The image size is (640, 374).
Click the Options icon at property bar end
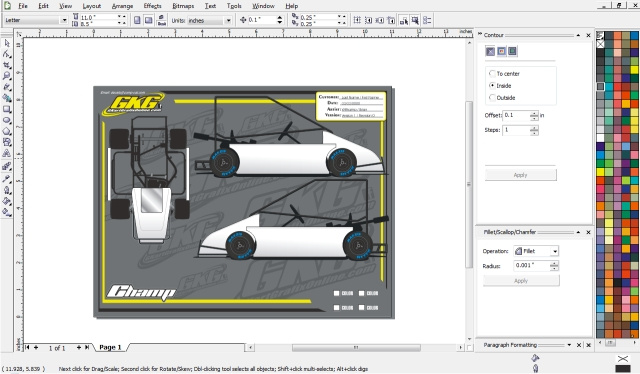427,20
